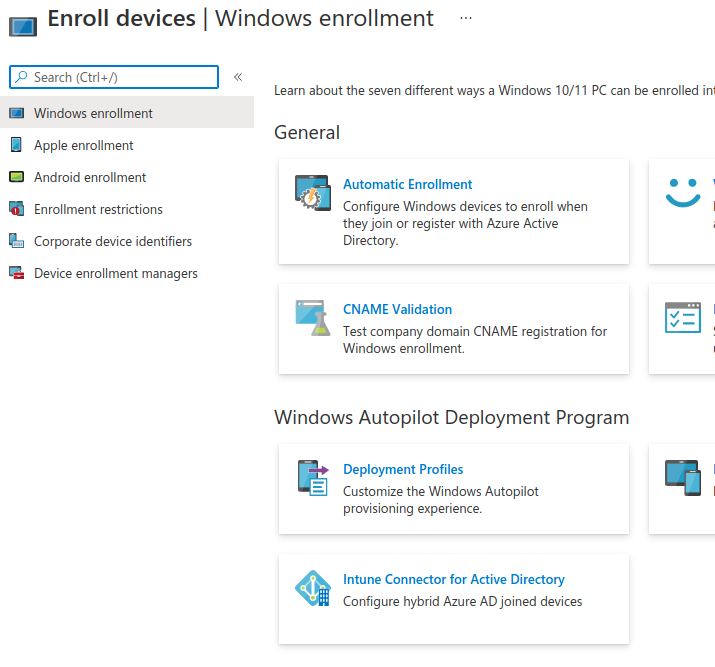Click the Deployment Profiles card icon
Image resolution: width=715 pixels, height=667 pixels.
pos(313,478)
